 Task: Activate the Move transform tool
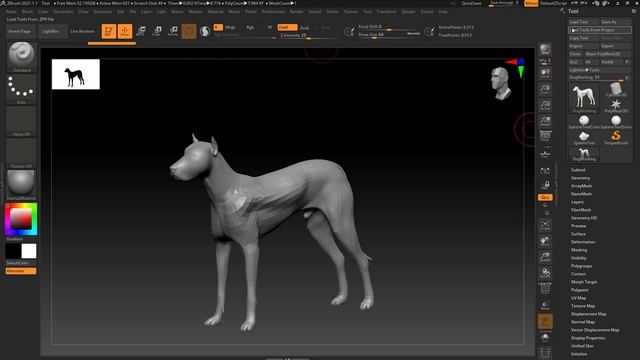(x=141, y=31)
